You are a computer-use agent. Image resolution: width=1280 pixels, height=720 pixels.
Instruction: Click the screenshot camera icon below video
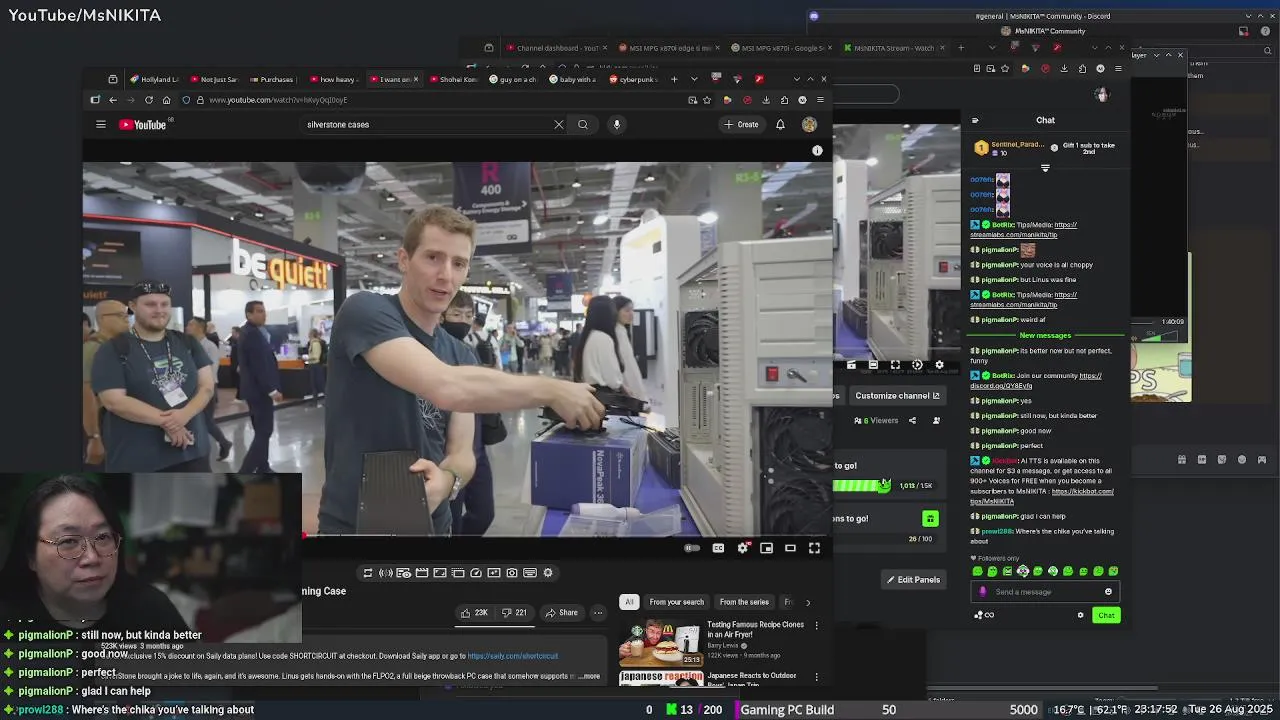click(512, 573)
